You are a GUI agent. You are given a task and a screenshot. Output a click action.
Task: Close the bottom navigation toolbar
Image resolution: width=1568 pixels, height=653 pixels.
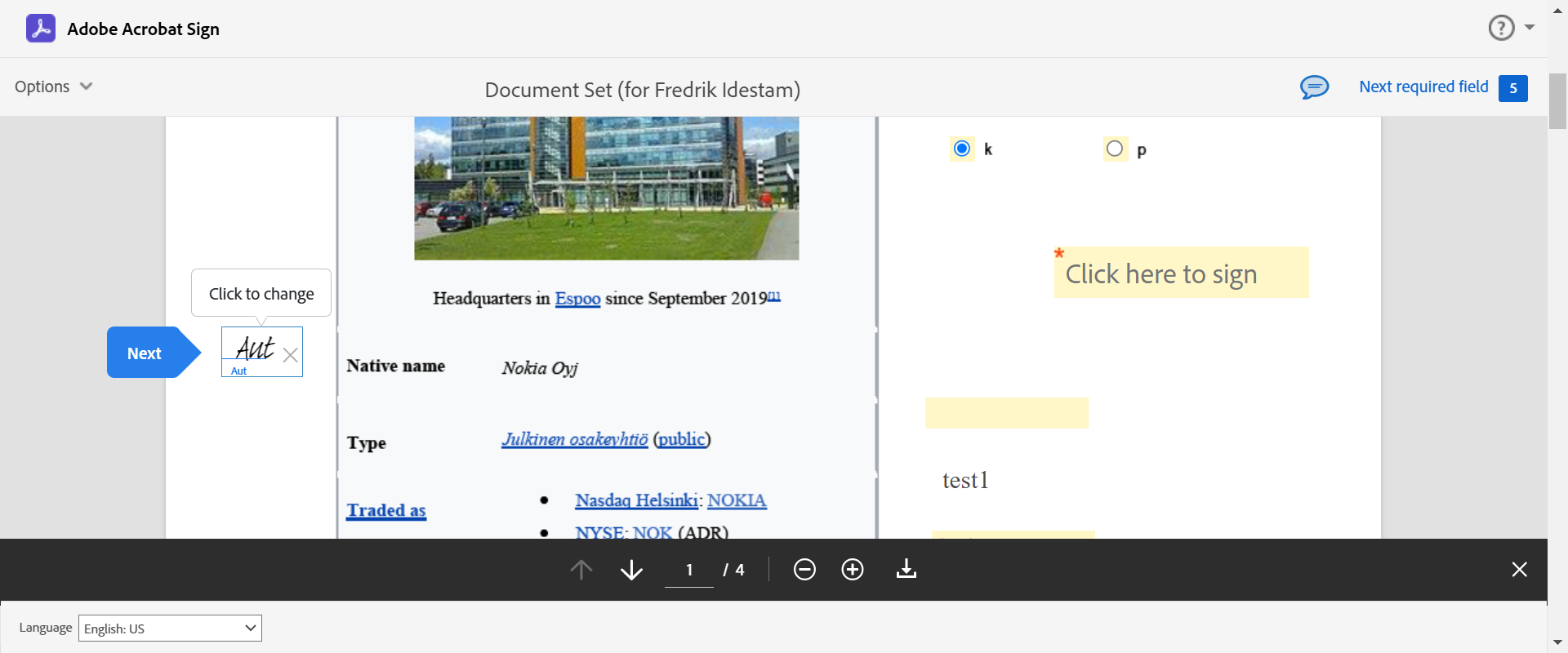[x=1519, y=570]
